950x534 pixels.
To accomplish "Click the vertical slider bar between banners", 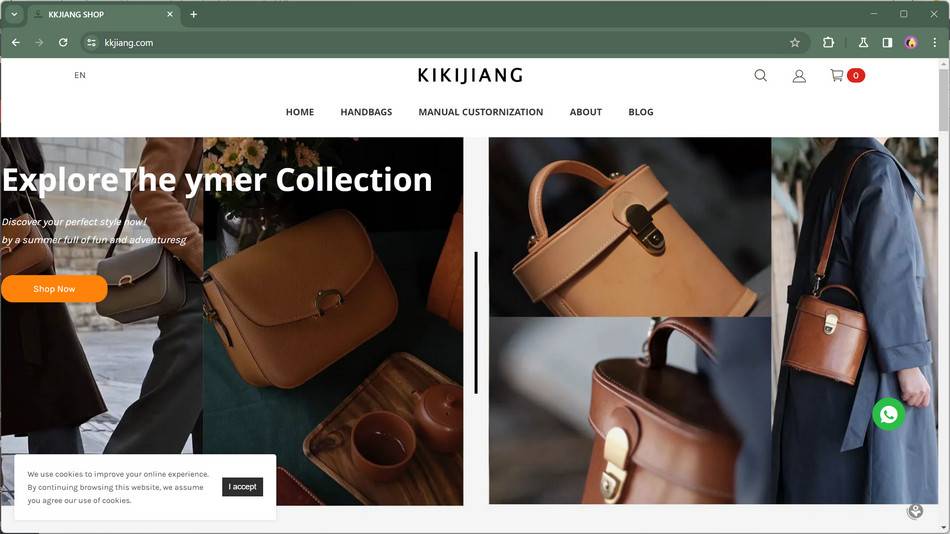I will pos(476,322).
